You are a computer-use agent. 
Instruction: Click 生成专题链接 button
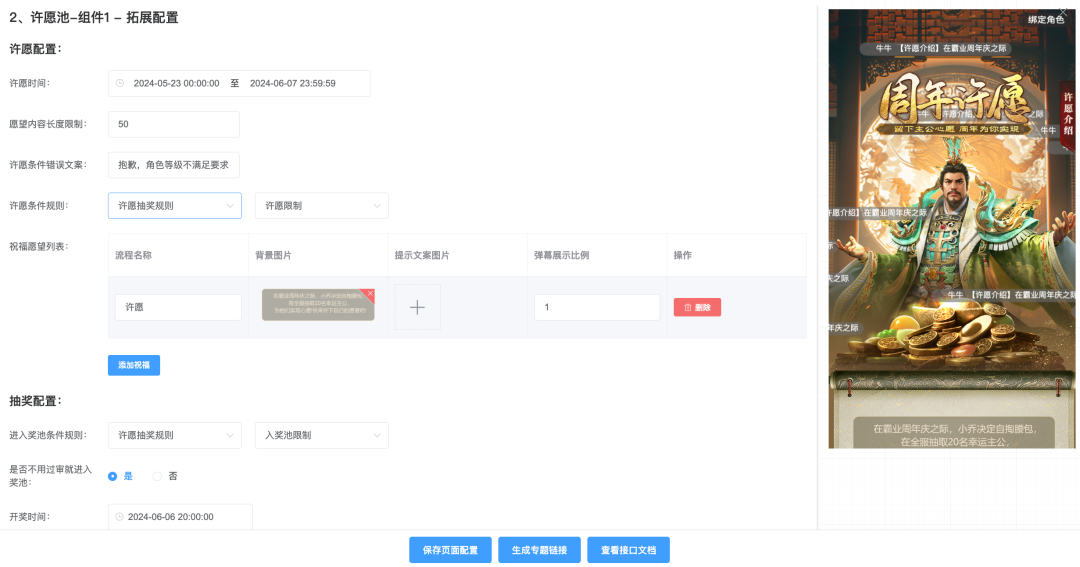(x=539, y=550)
